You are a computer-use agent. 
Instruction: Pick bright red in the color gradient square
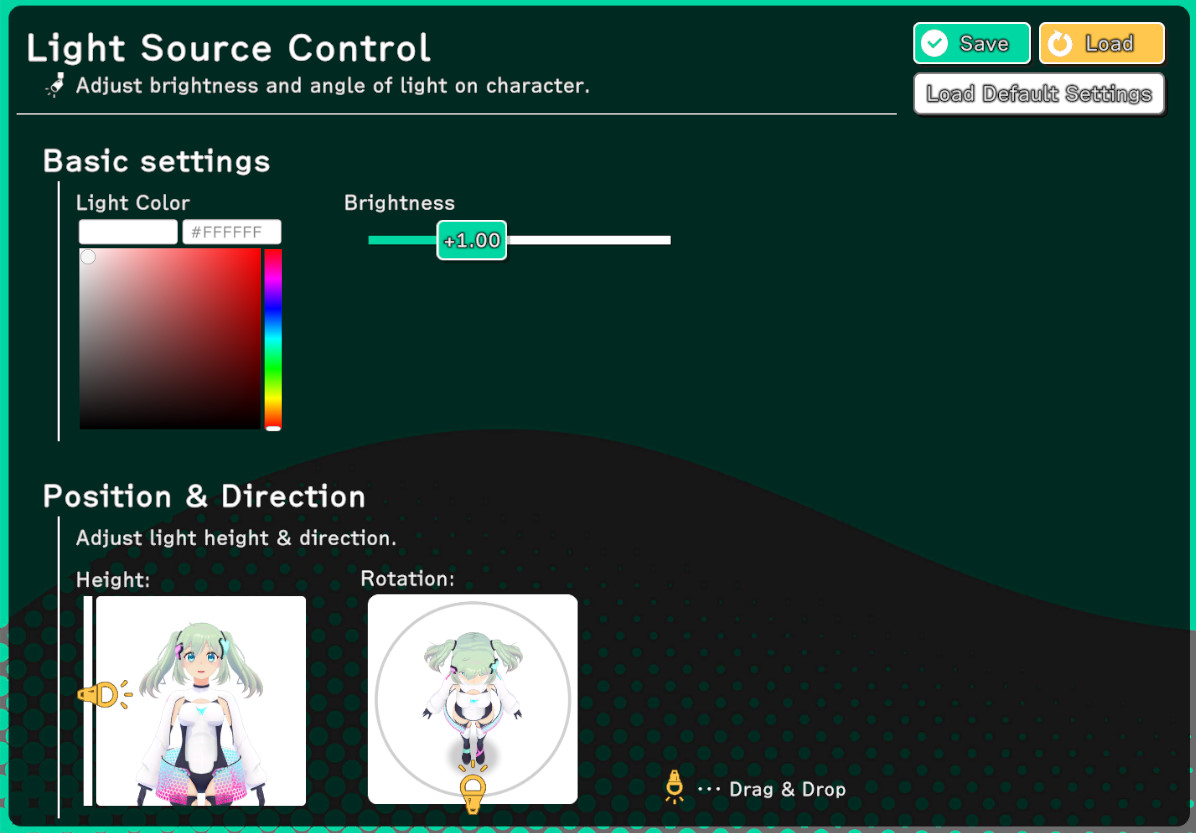[256, 254]
